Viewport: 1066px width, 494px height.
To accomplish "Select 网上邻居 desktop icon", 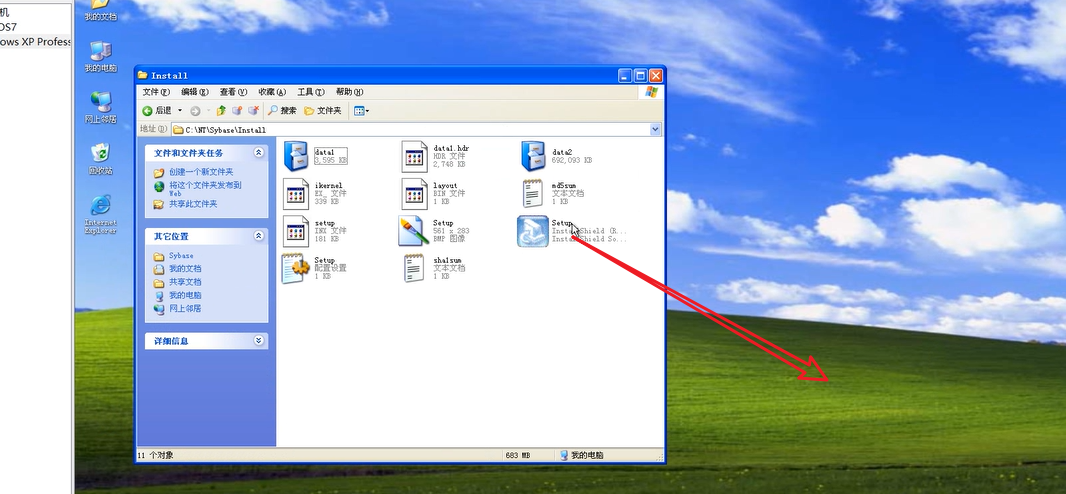I will [x=101, y=107].
